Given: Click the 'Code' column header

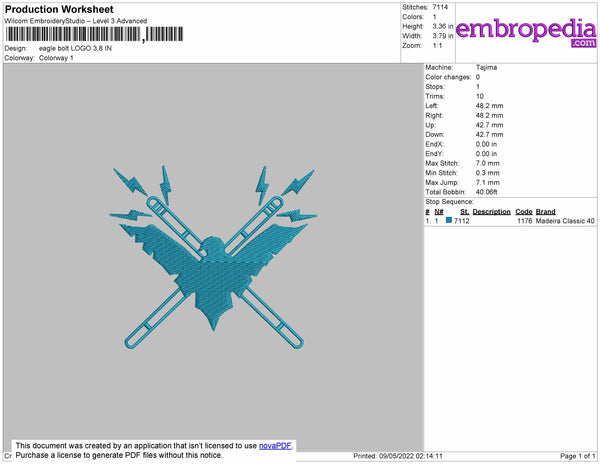Looking at the screenshot, I should (524, 212).
